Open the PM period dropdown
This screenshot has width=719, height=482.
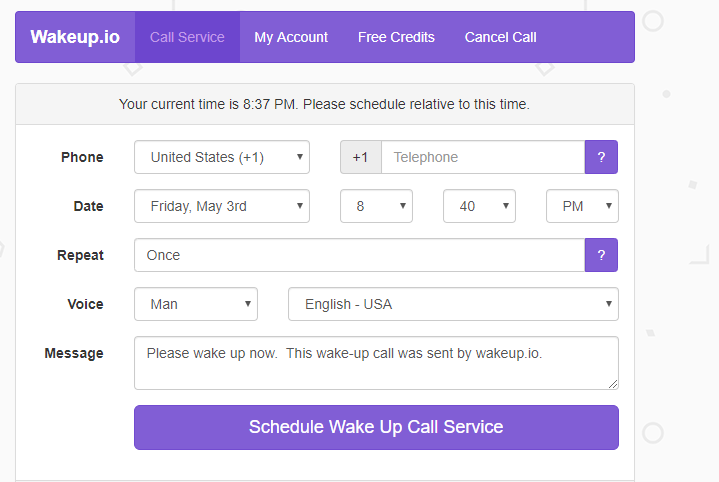click(x=582, y=206)
